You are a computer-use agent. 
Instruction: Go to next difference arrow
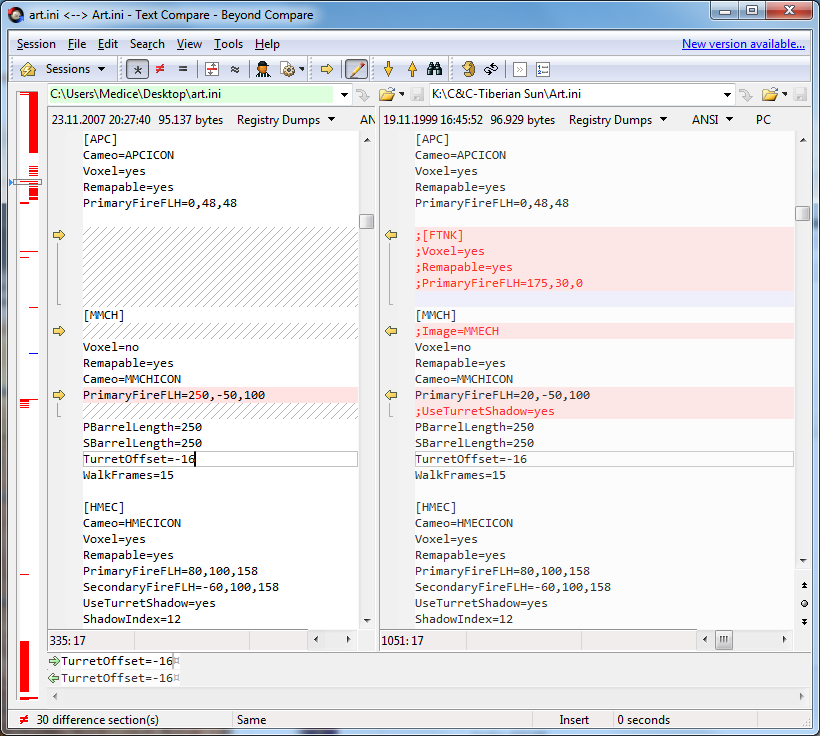coord(388,69)
